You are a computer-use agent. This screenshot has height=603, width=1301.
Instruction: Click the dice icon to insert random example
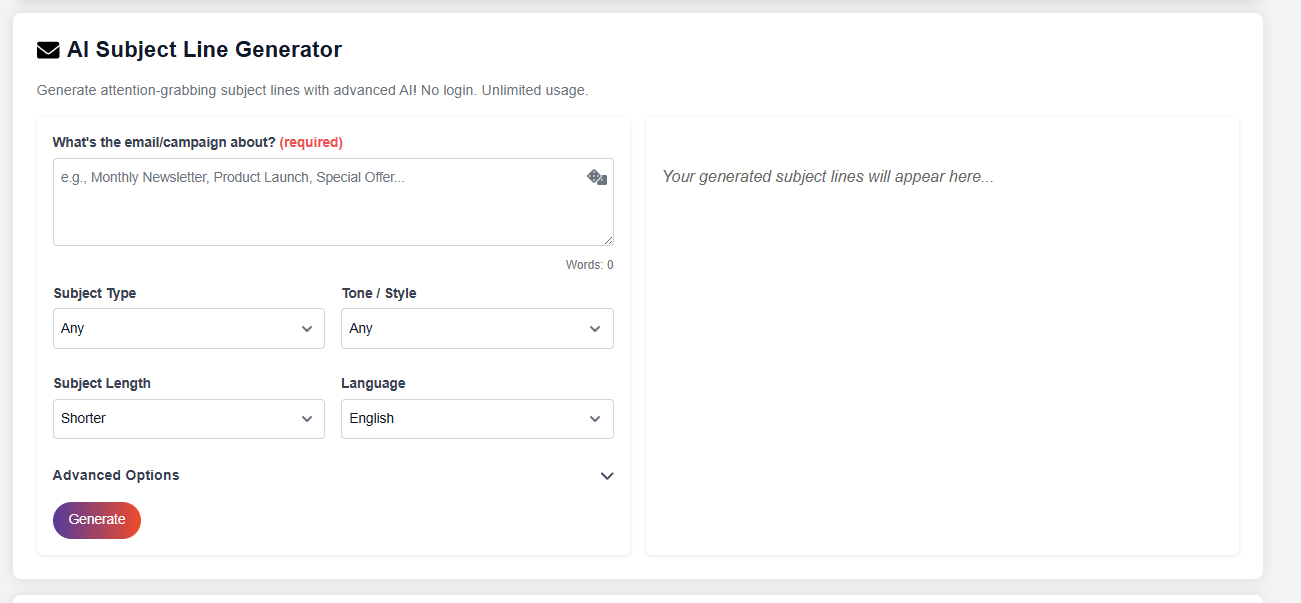click(597, 177)
